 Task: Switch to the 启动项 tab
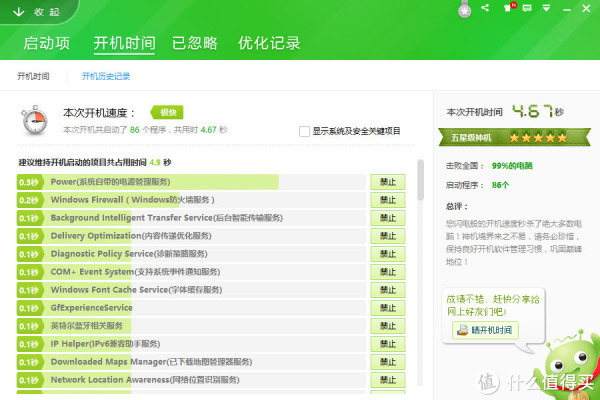coord(47,43)
